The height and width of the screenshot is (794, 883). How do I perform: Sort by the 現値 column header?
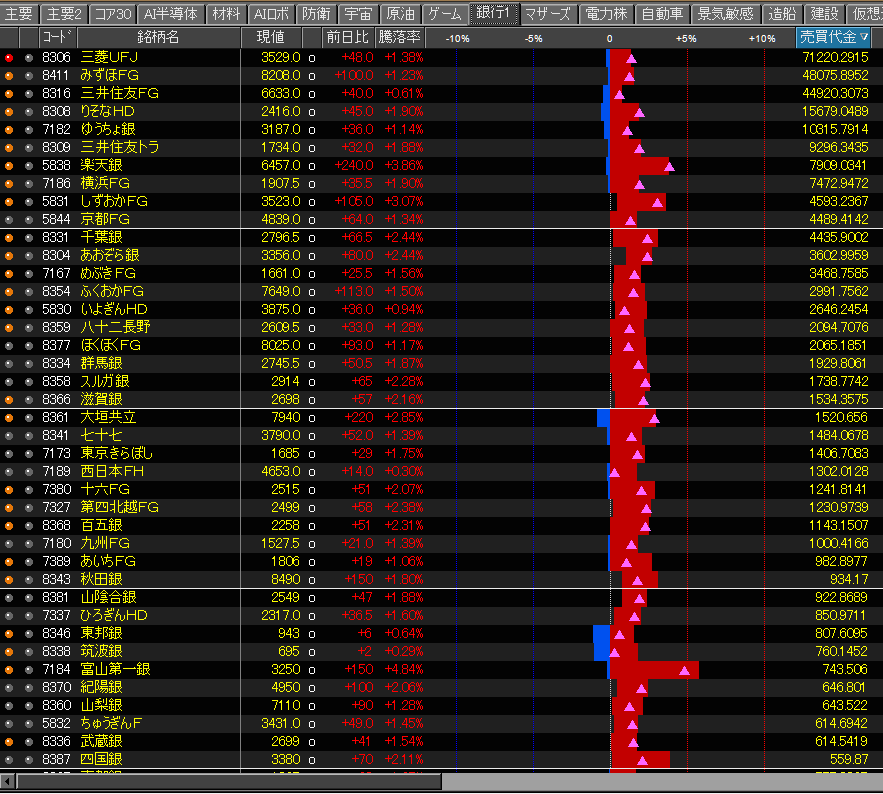pos(271,37)
